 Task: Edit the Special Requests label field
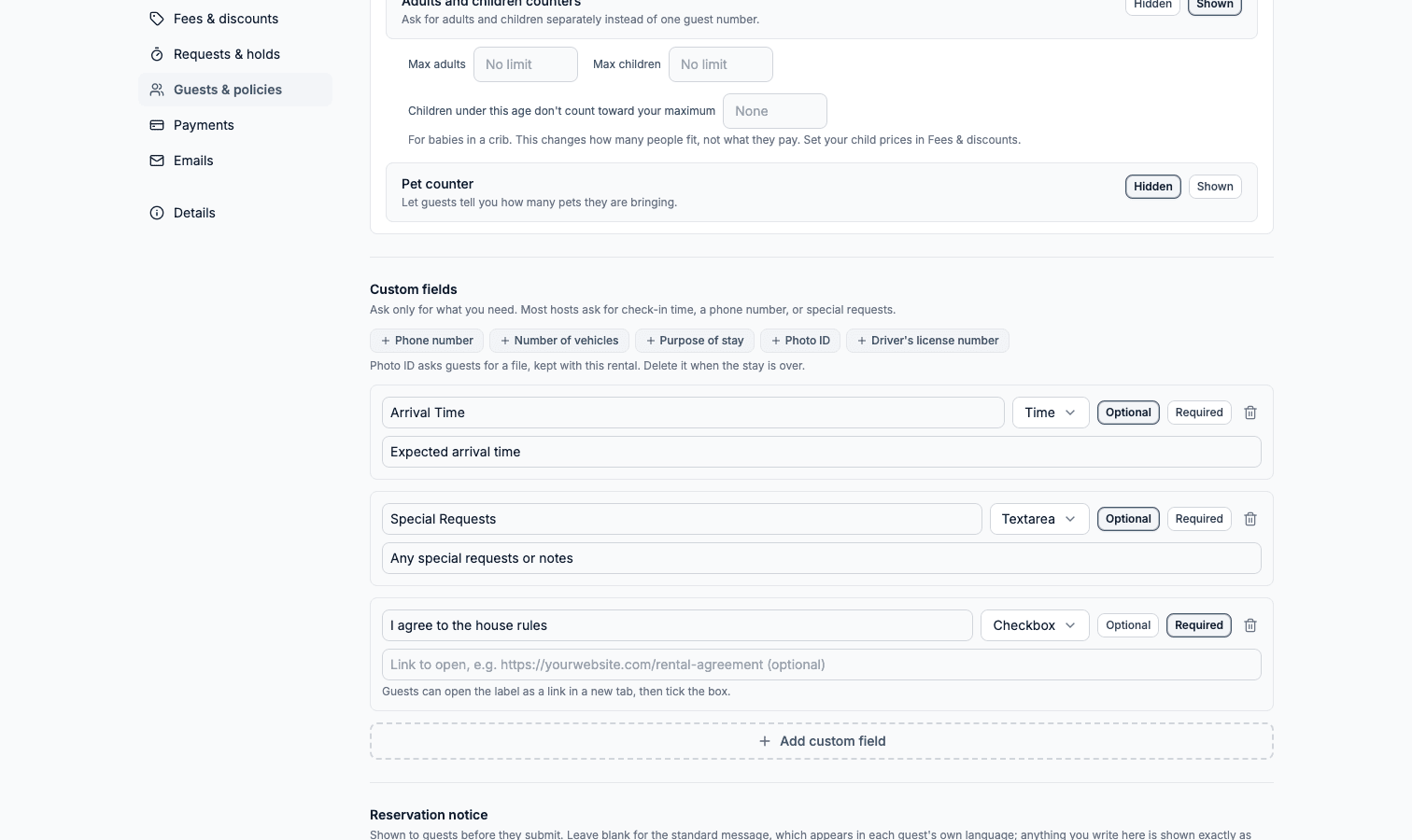(x=682, y=519)
